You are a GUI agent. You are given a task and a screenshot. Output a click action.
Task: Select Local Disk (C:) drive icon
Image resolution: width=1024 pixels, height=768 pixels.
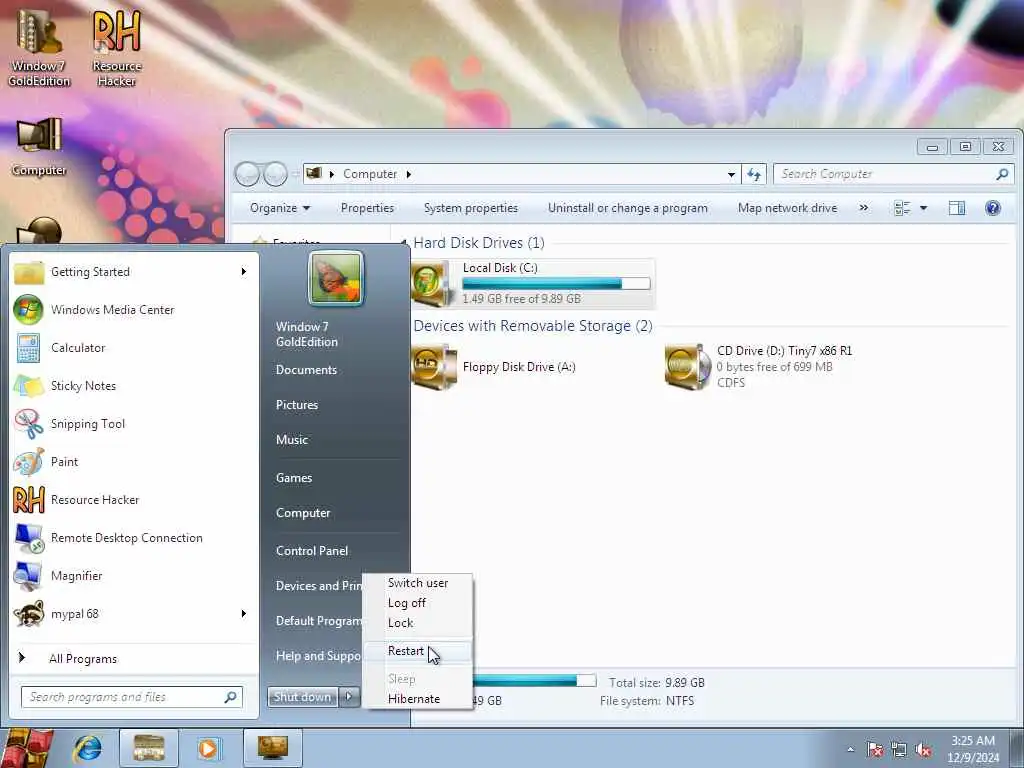pos(430,284)
